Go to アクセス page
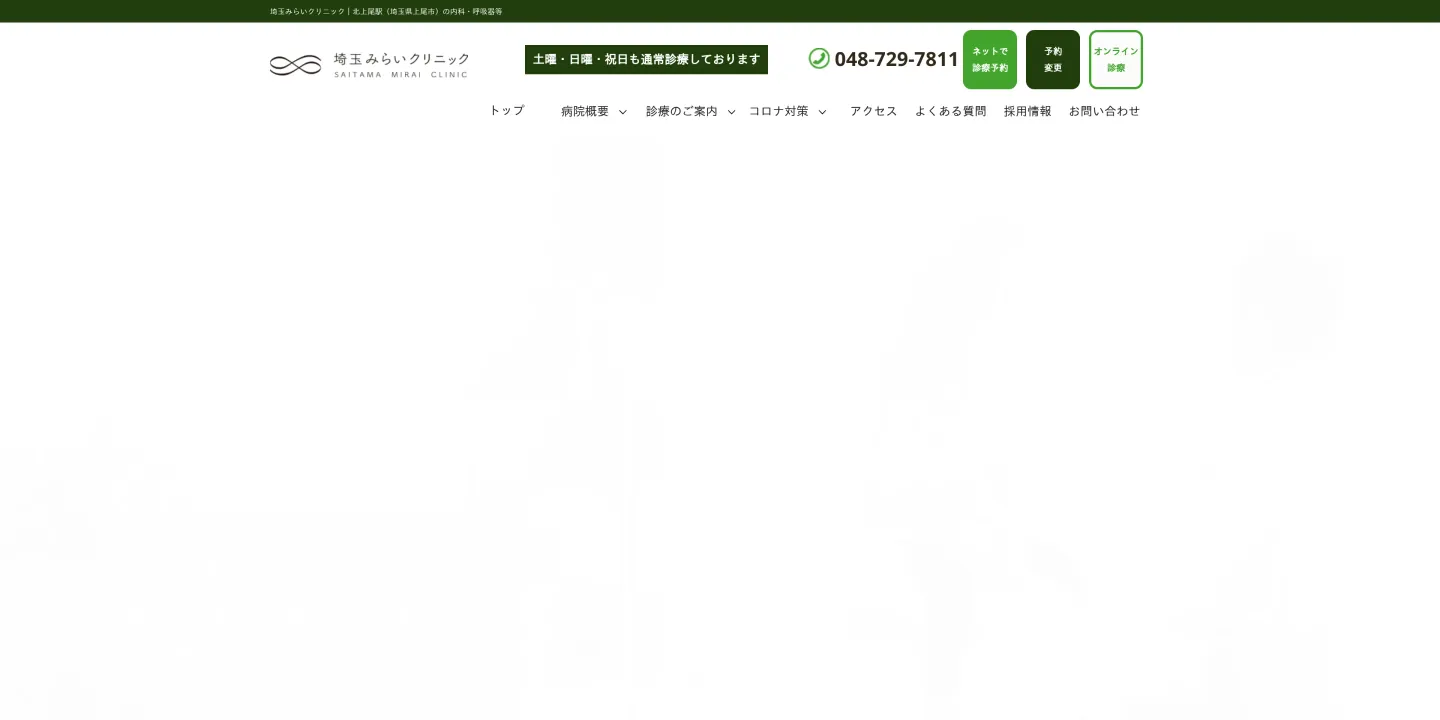The width and height of the screenshot is (1440, 720). pos(874,111)
